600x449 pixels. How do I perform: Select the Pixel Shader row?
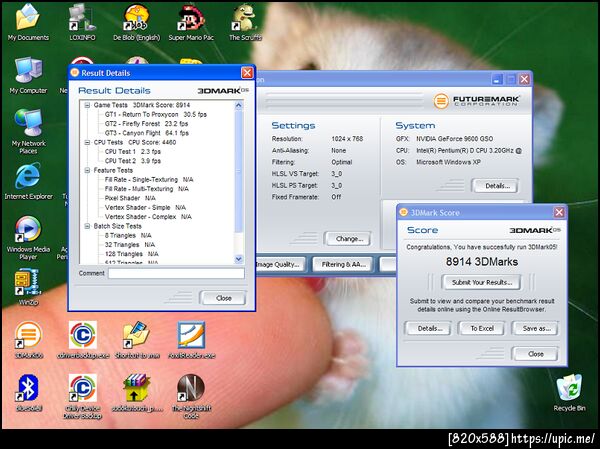(x=130, y=198)
